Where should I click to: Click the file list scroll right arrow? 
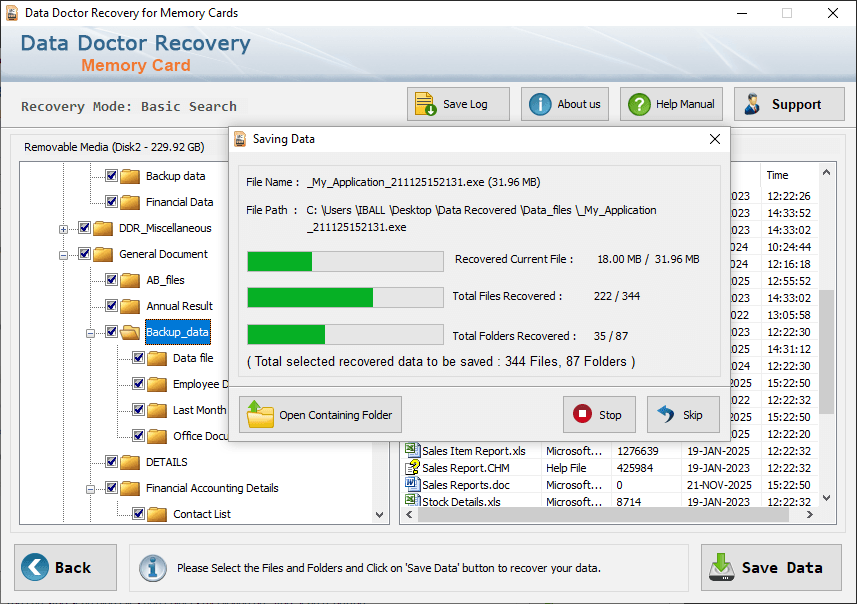point(809,515)
